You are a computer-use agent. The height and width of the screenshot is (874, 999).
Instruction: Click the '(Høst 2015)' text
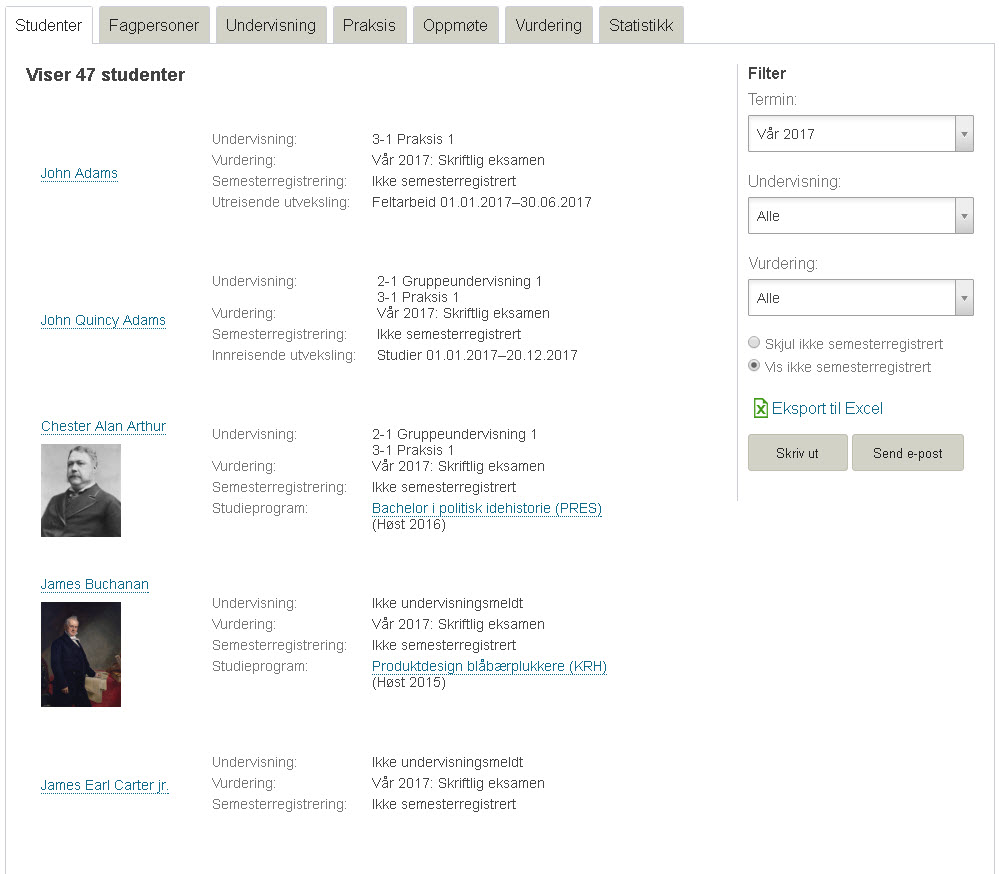click(x=409, y=682)
